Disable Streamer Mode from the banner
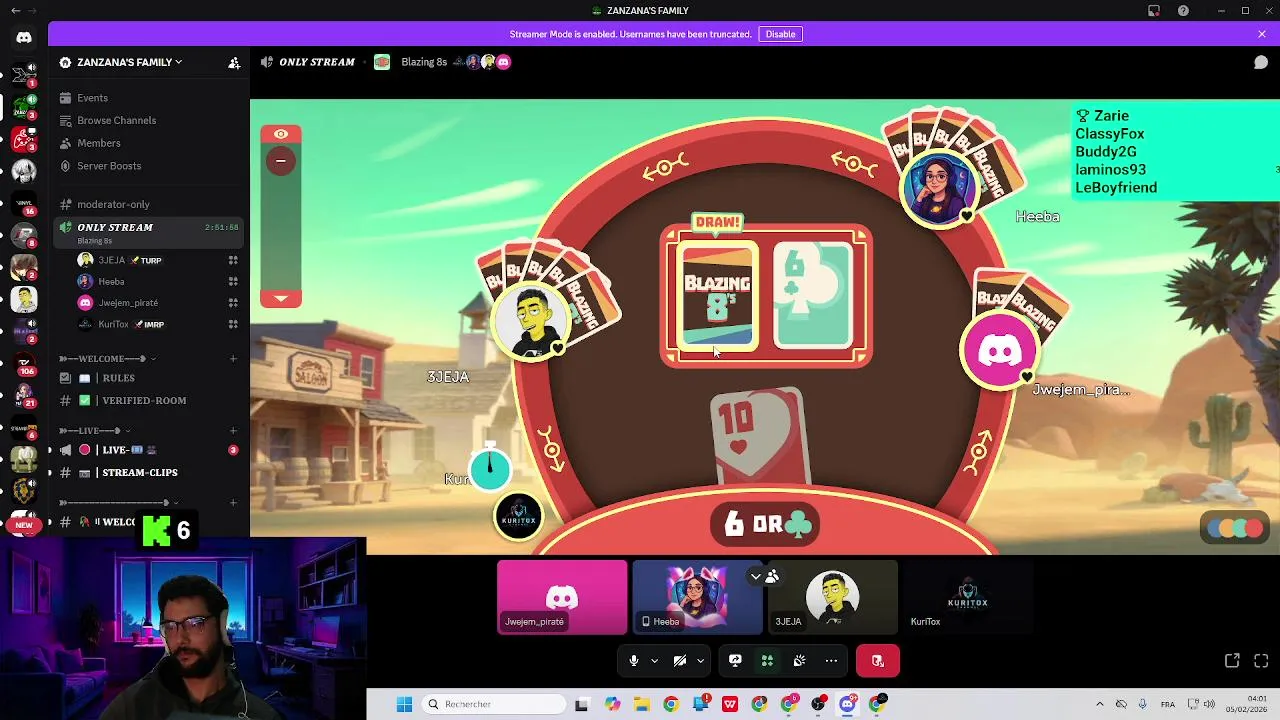 point(780,34)
